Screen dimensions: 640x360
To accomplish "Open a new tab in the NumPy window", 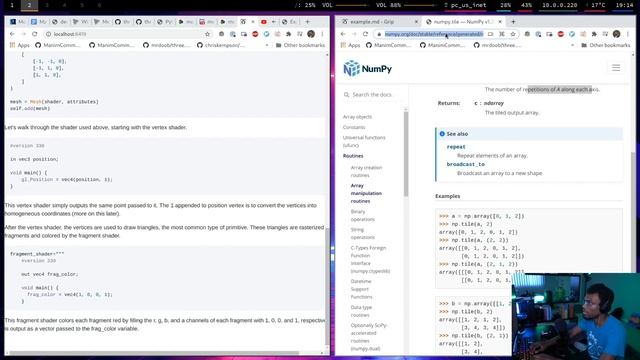I will click(513, 22).
